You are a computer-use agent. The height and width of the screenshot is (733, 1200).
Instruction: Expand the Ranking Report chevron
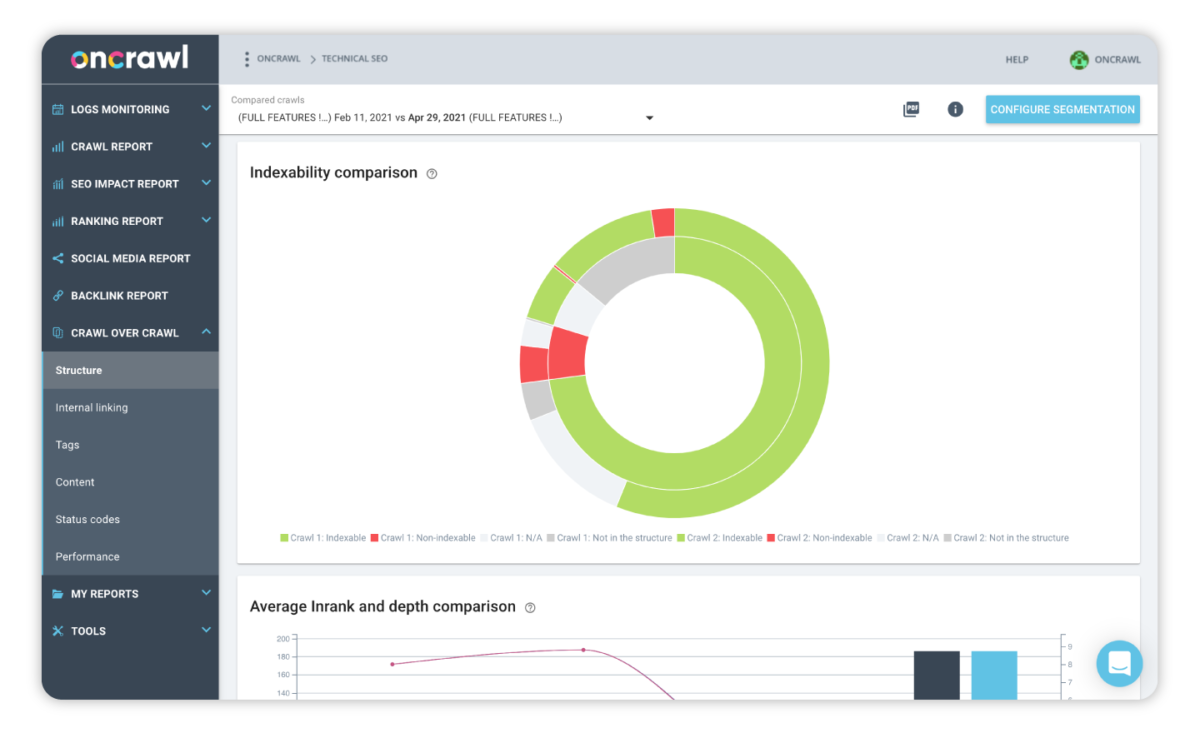click(206, 220)
